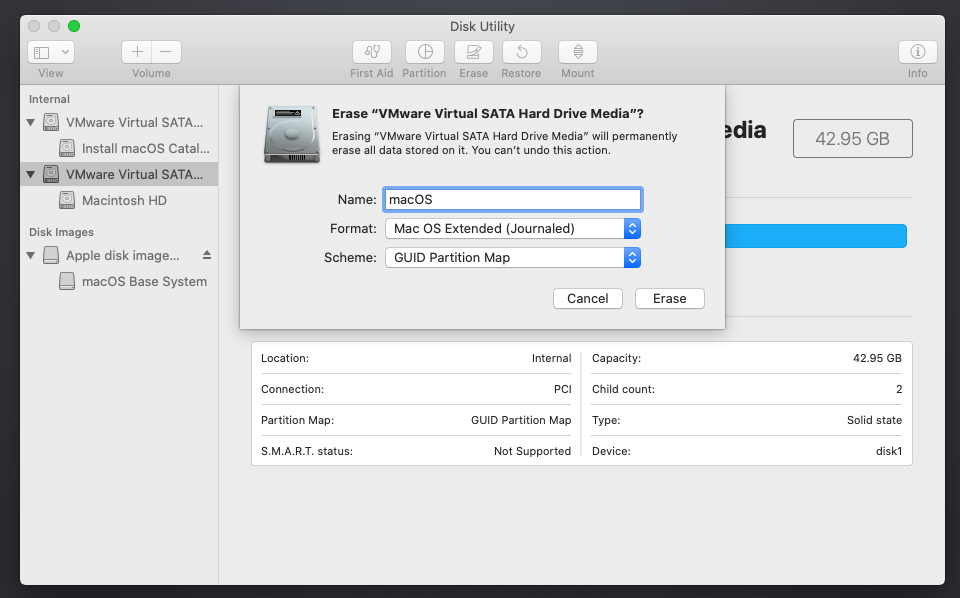
Task: Confirm by clicking the Erase button
Action: pyautogui.click(x=669, y=298)
